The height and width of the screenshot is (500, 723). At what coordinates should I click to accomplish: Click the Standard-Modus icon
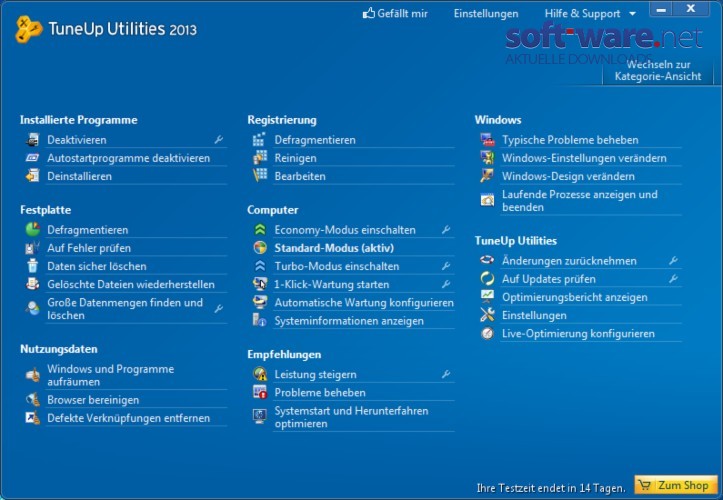[260, 248]
